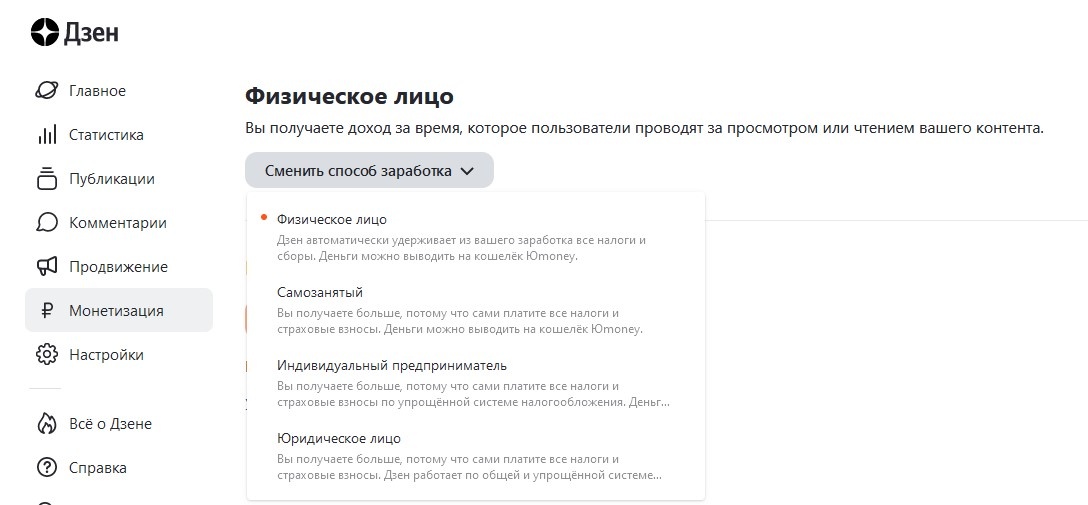The width and height of the screenshot is (1088, 505).
Task: Click the description starting 'Вы получаете доход за время'
Action: (644, 129)
